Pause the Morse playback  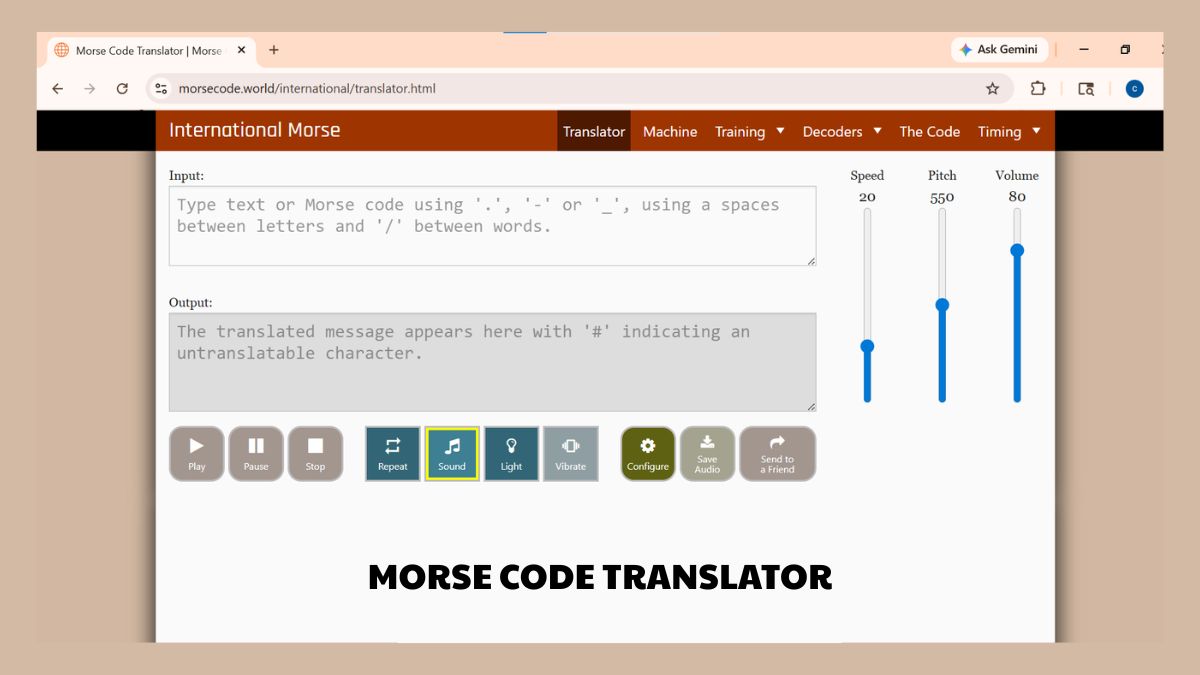[256, 454]
